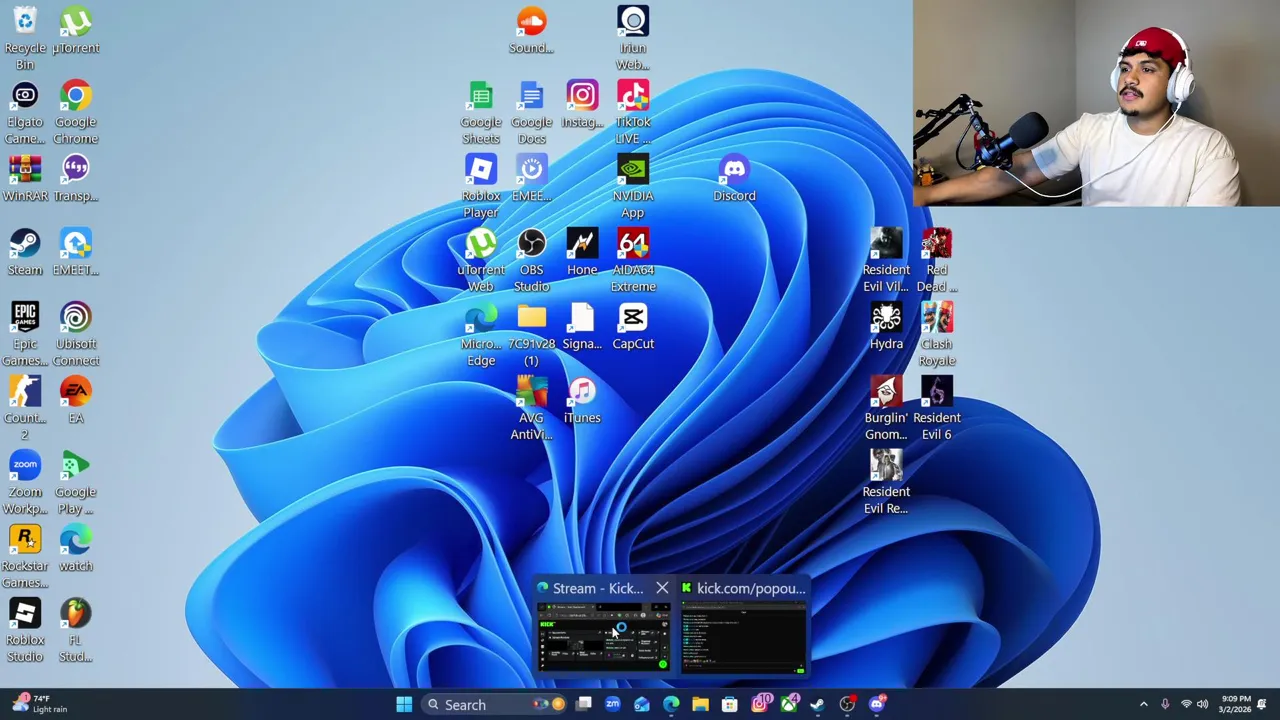
Task: Open File Explorer from the taskbar
Action: click(x=700, y=704)
